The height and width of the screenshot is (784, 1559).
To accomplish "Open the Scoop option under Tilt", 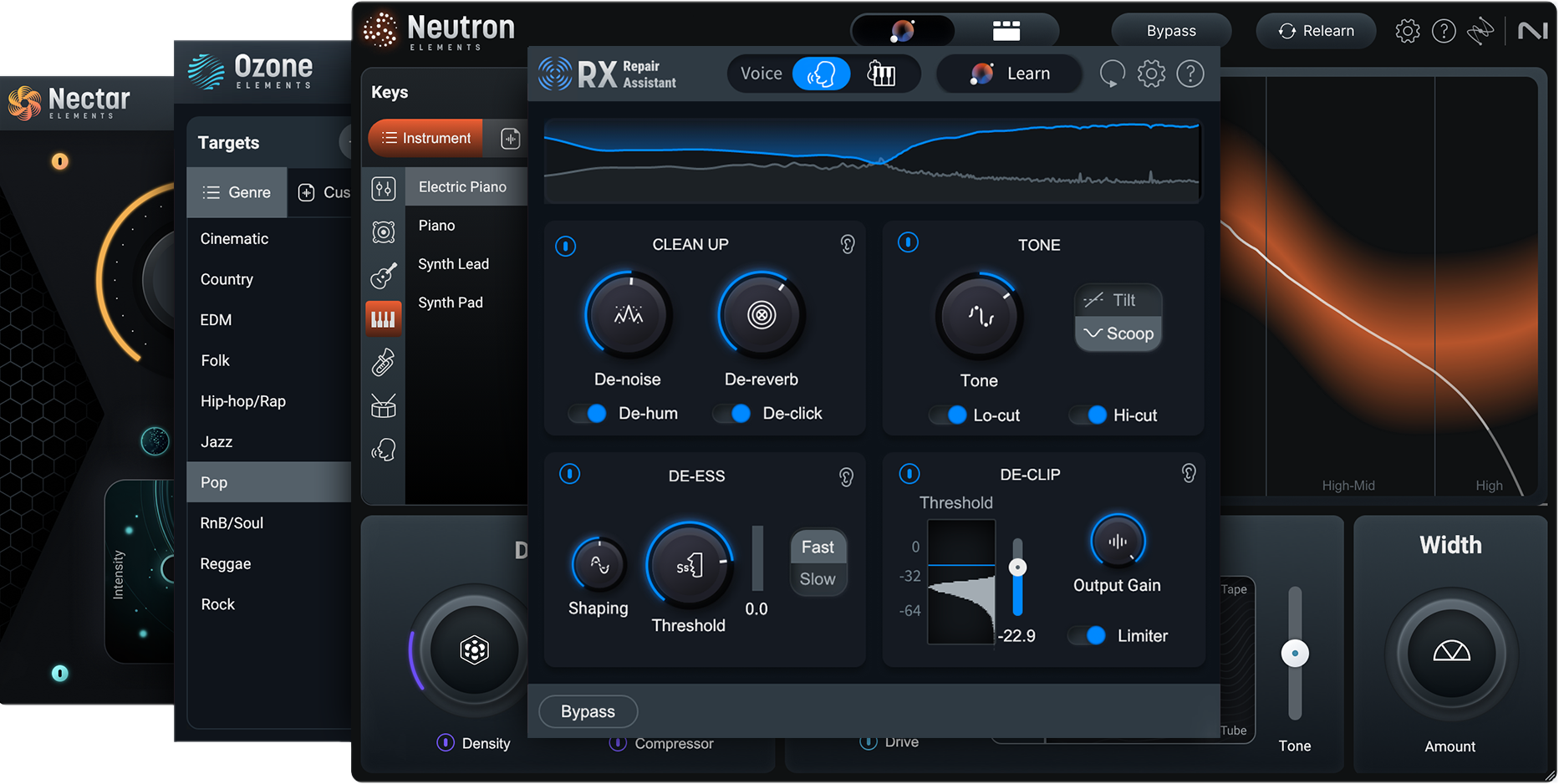I will (1118, 333).
